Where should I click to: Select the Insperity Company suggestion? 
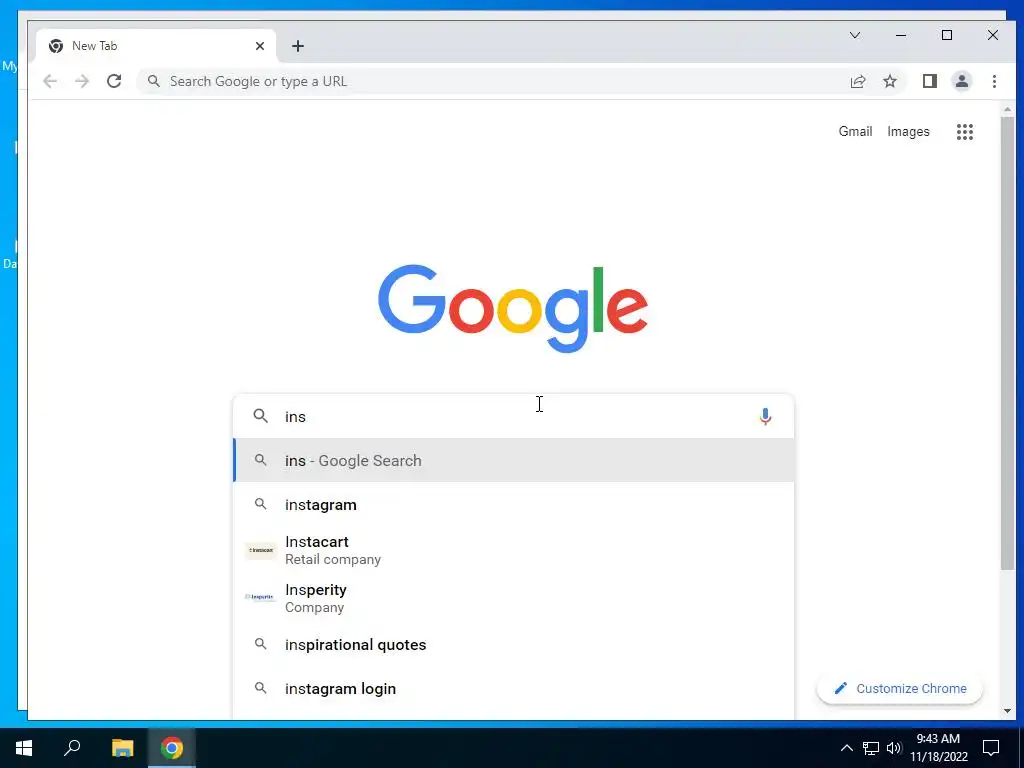(514, 598)
